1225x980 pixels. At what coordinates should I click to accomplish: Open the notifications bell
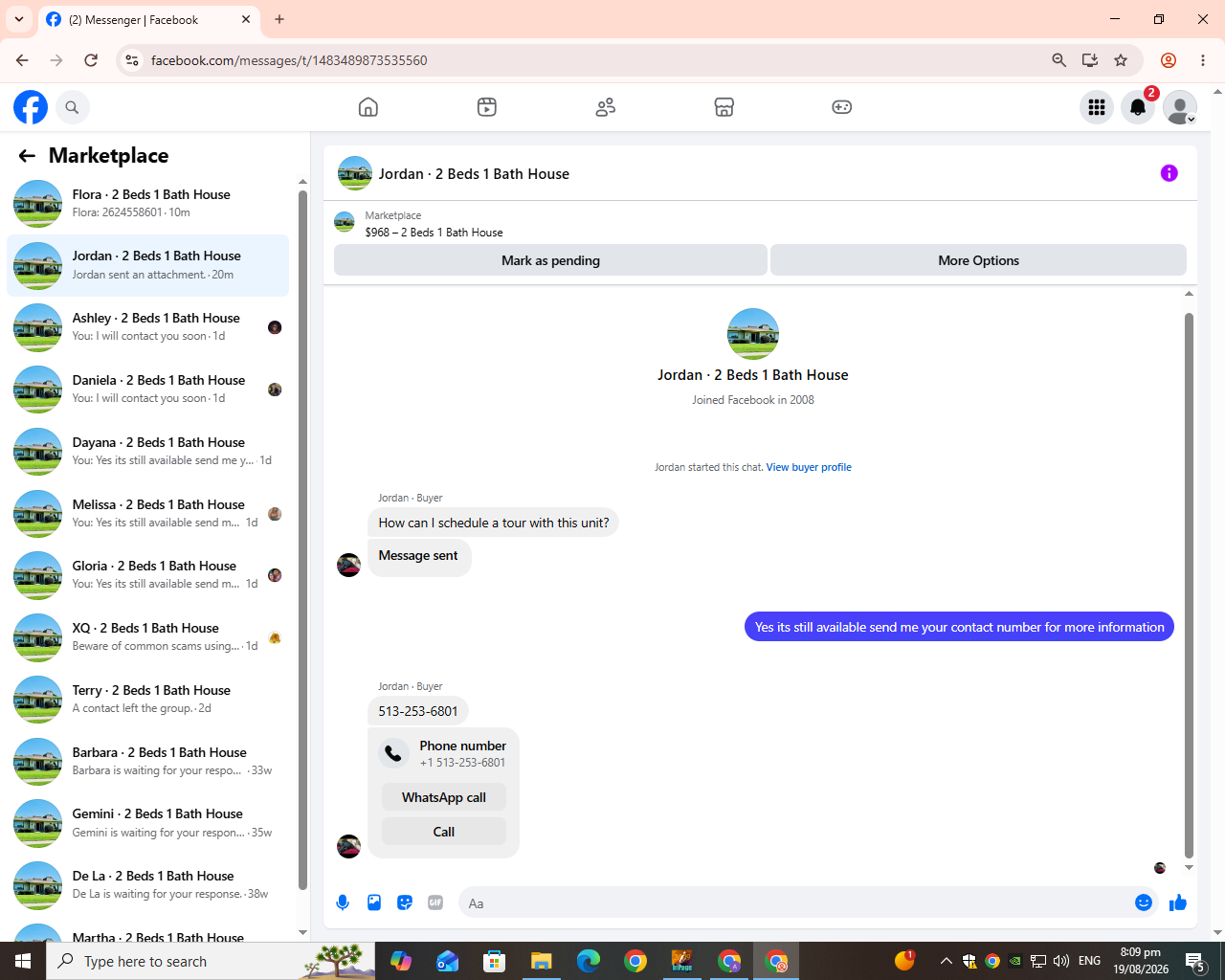pos(1138,107)
